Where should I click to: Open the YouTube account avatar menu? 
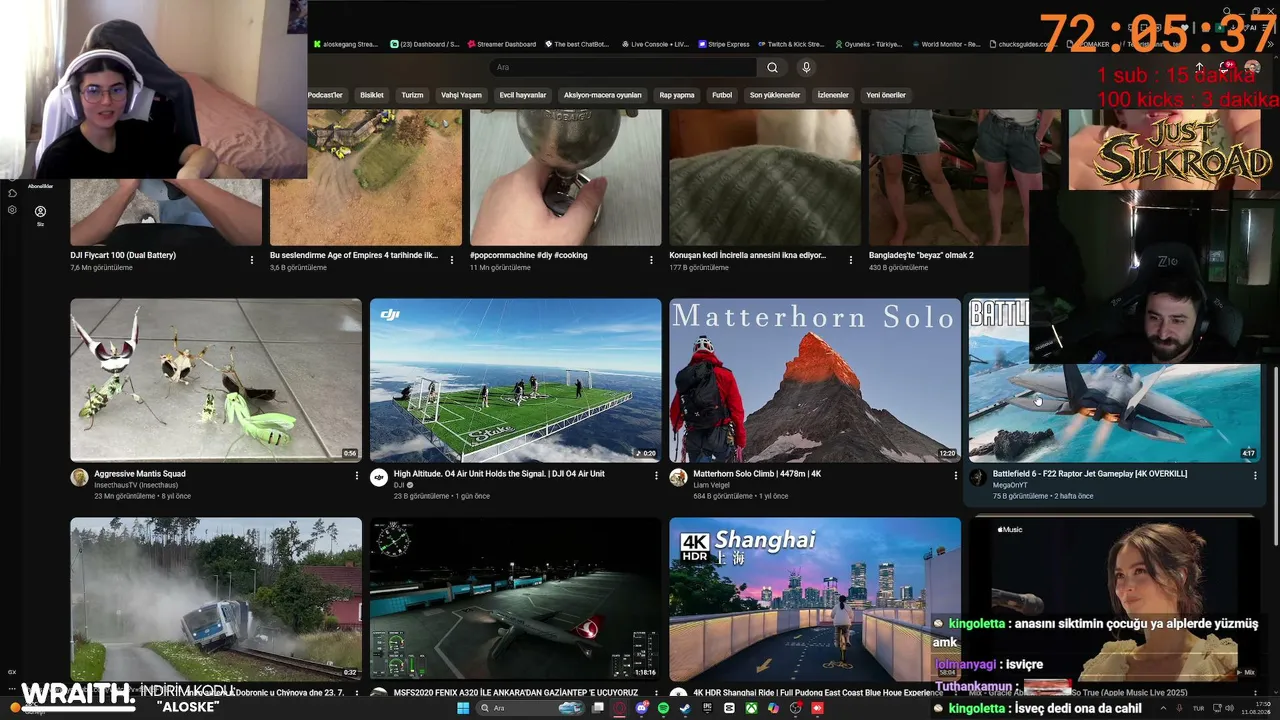point(1252,68)
